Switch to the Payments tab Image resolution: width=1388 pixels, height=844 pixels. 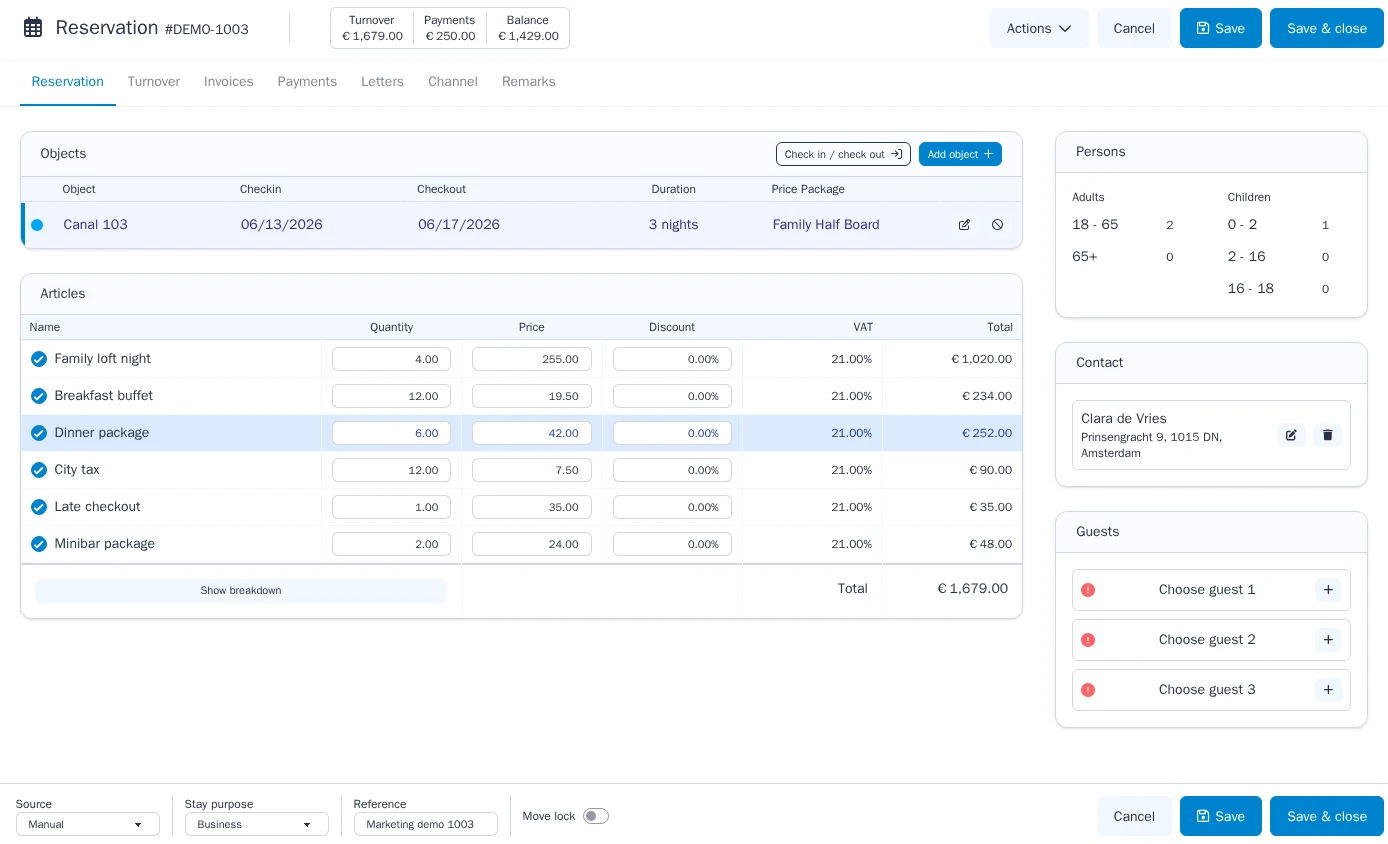point(307,82)
